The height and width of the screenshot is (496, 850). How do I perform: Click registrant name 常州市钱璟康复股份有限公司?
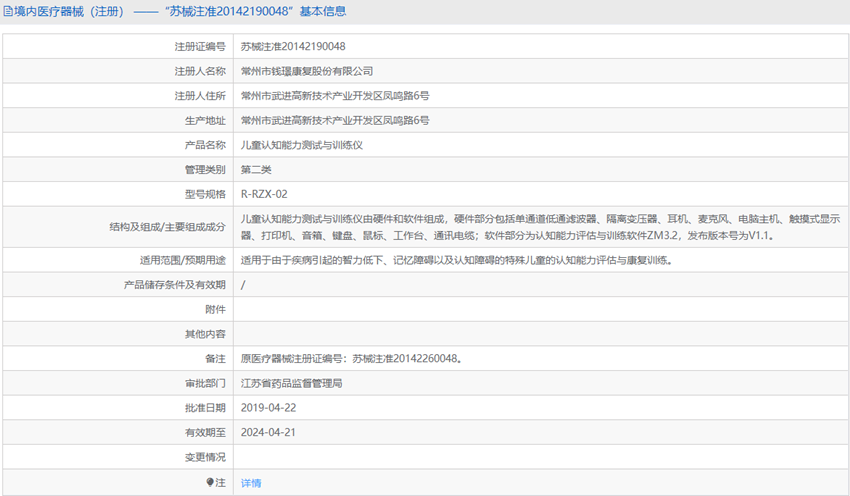pyautogui.click(x=307, y=71)
